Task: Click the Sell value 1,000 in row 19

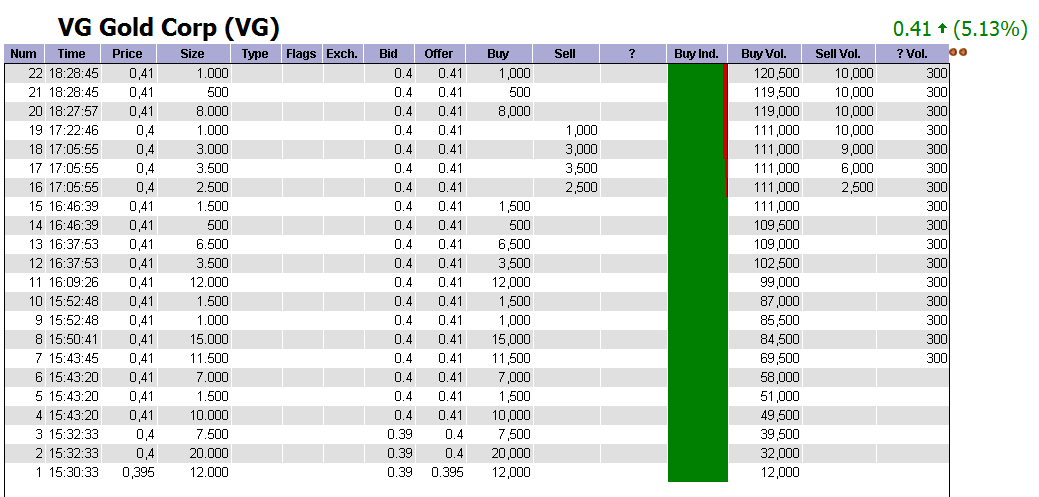Action: [x=581, y=131]
